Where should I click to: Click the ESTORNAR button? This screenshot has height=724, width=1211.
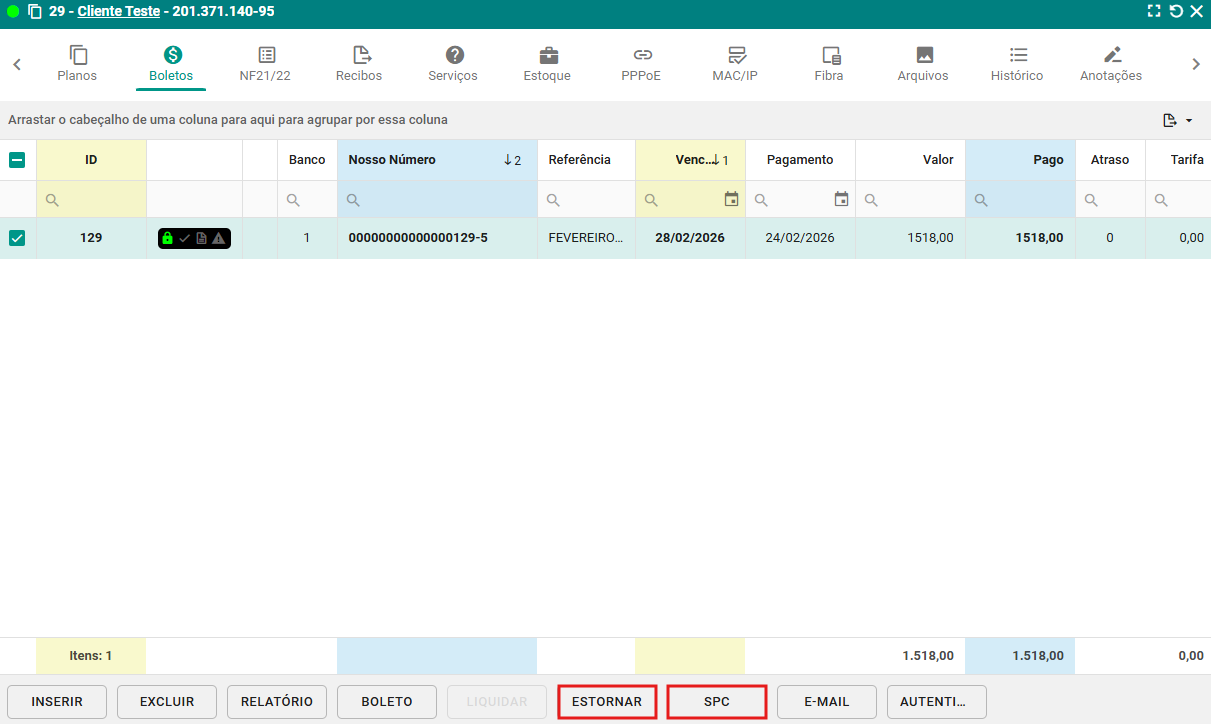[607, 702]
